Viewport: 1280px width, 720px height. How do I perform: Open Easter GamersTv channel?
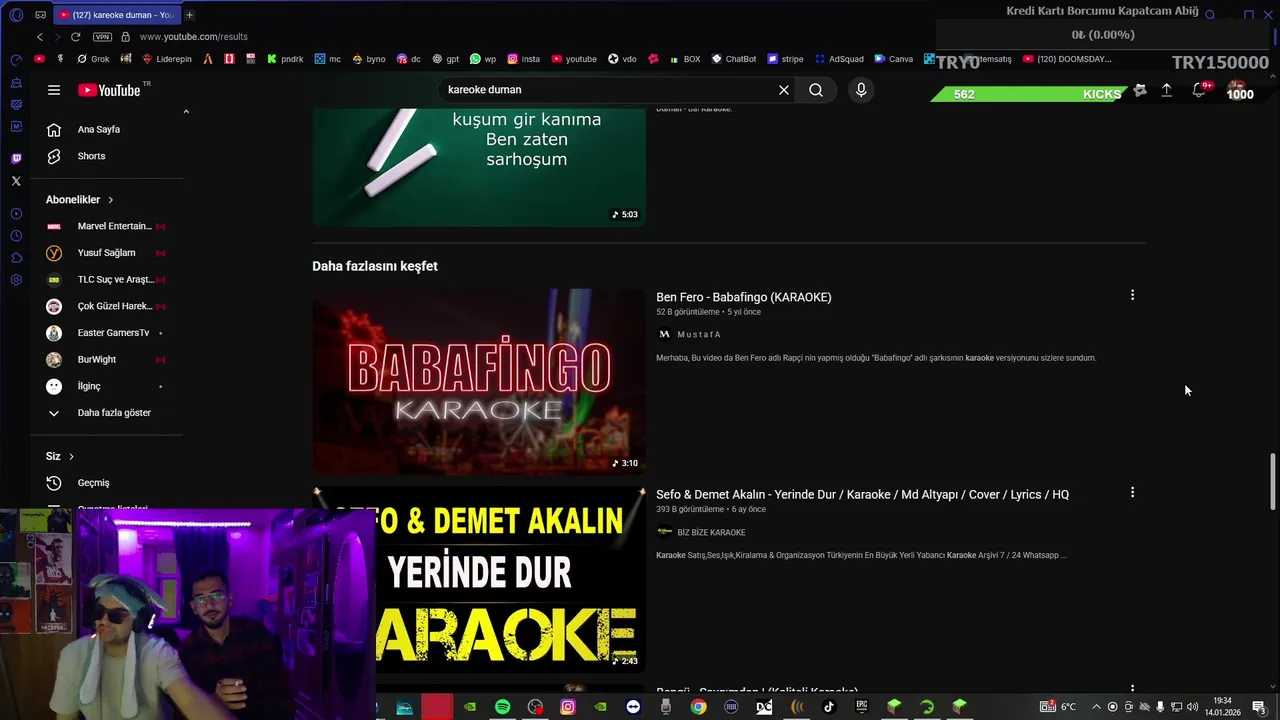(107, 332)
